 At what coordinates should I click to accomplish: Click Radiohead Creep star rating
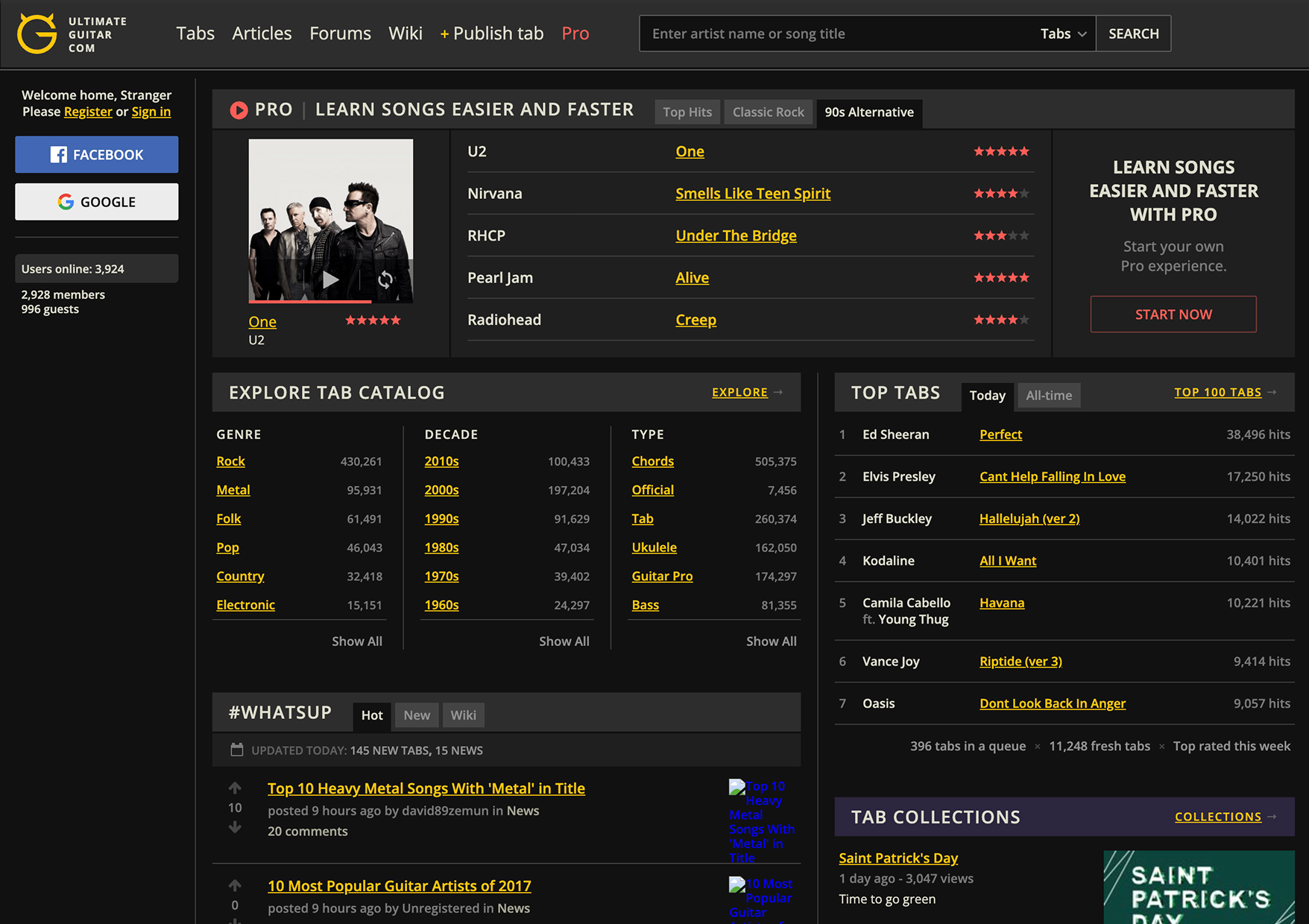point(1001,320)
